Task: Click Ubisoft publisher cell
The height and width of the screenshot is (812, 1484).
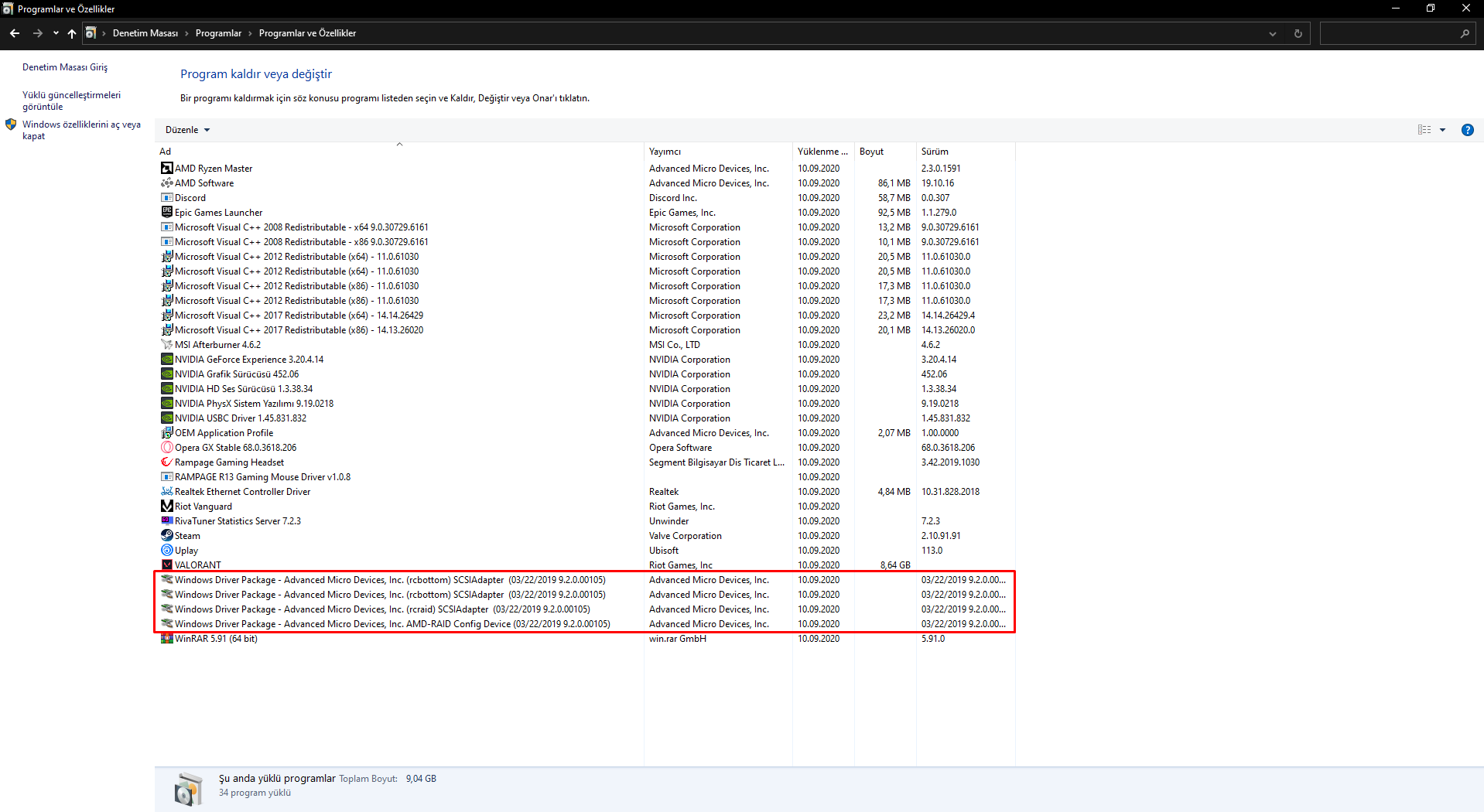Action: tap(664, 550)
